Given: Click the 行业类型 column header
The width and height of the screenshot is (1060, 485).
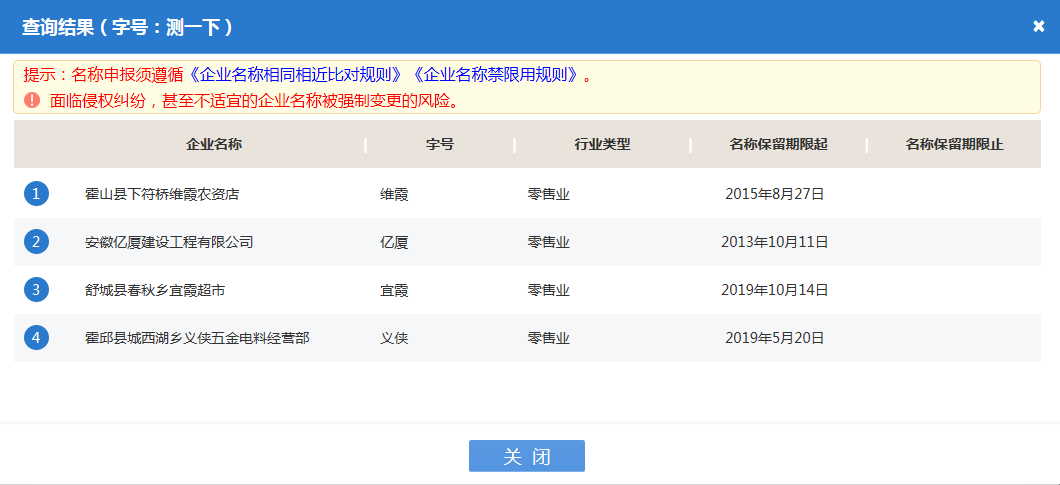Looking at the screenshot, I should tap(602, 144).
